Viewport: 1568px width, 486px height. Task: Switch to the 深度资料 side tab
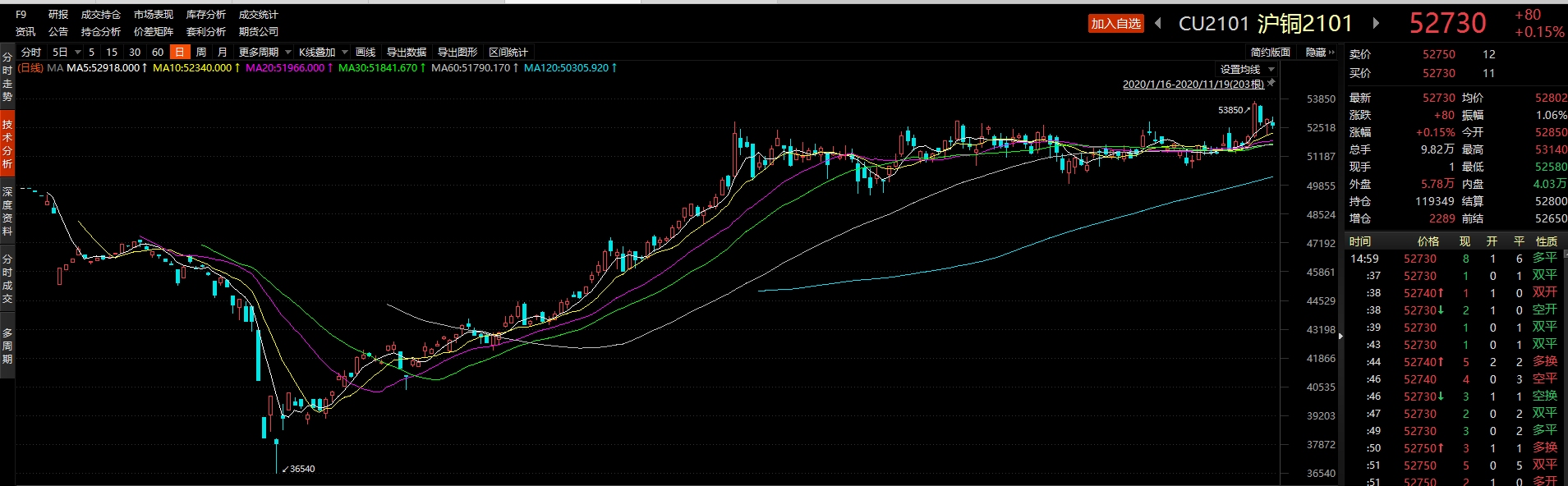(7, 211)
